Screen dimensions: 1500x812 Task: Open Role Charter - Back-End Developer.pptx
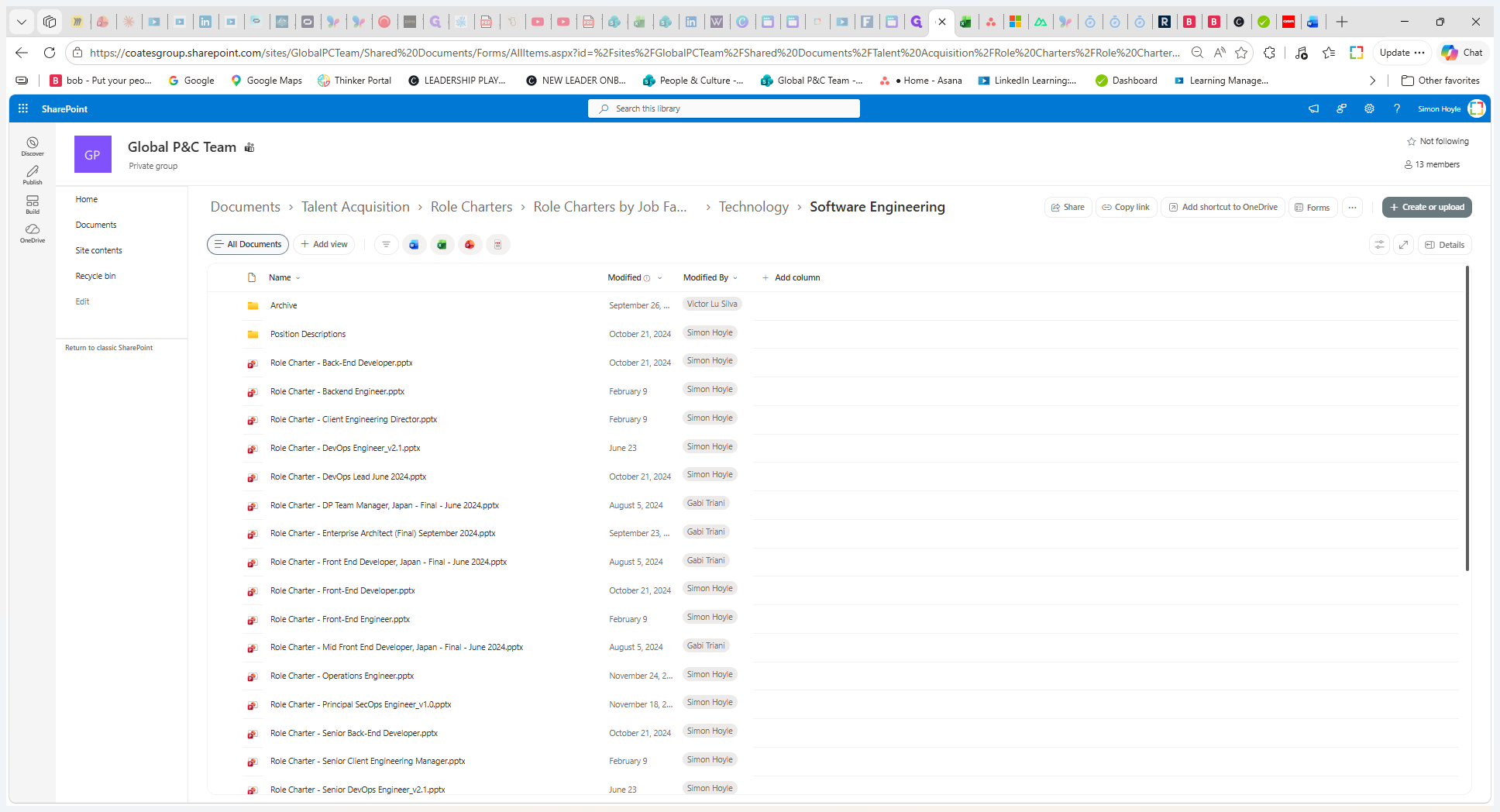(x=341, y=363)
